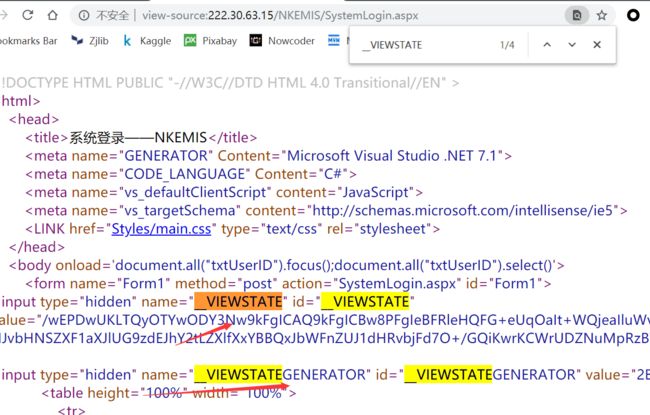Click the __VIEWSTATEGENERATOR name attribute match
This screenshot has width=650, height=415.
(282, 374)
